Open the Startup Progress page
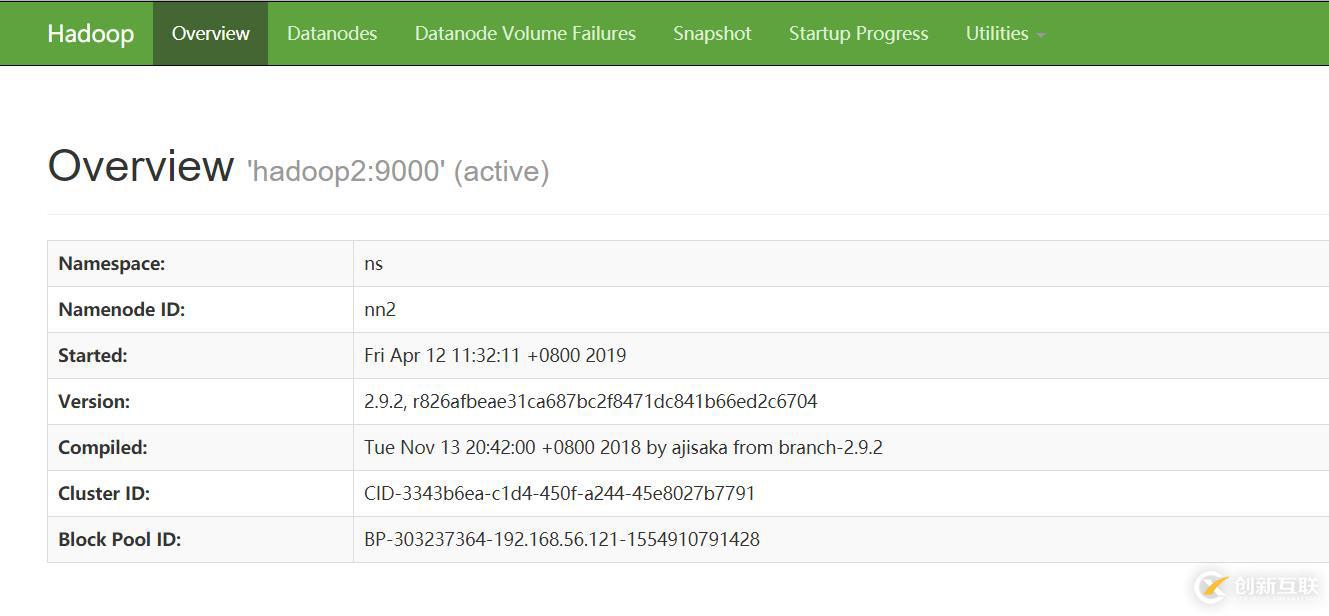Image resolution: width=1329 pixels, height=616 pixels. pyautogui.click(x=858, y=33)
